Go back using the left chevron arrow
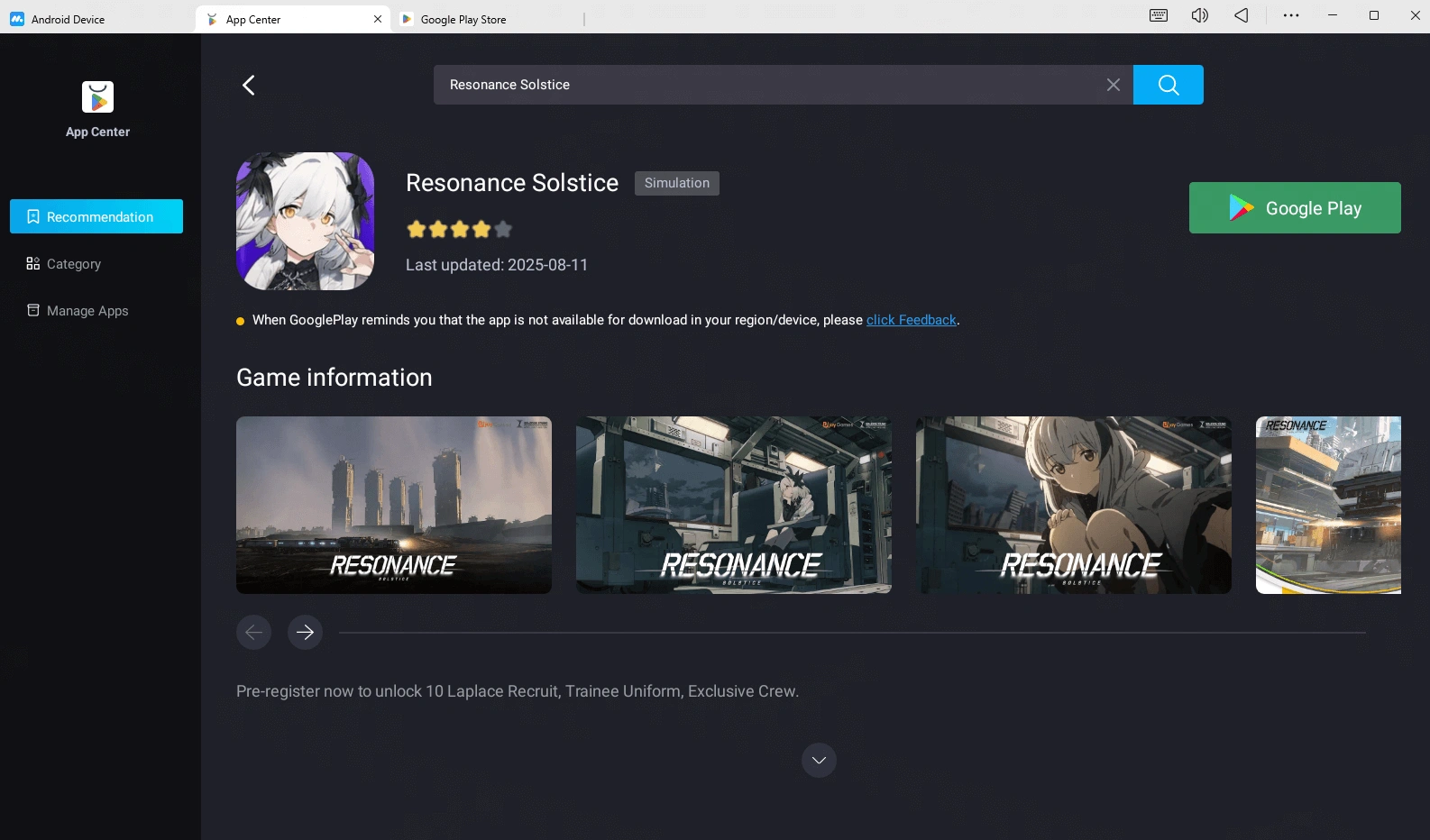 tap(249, 85)
